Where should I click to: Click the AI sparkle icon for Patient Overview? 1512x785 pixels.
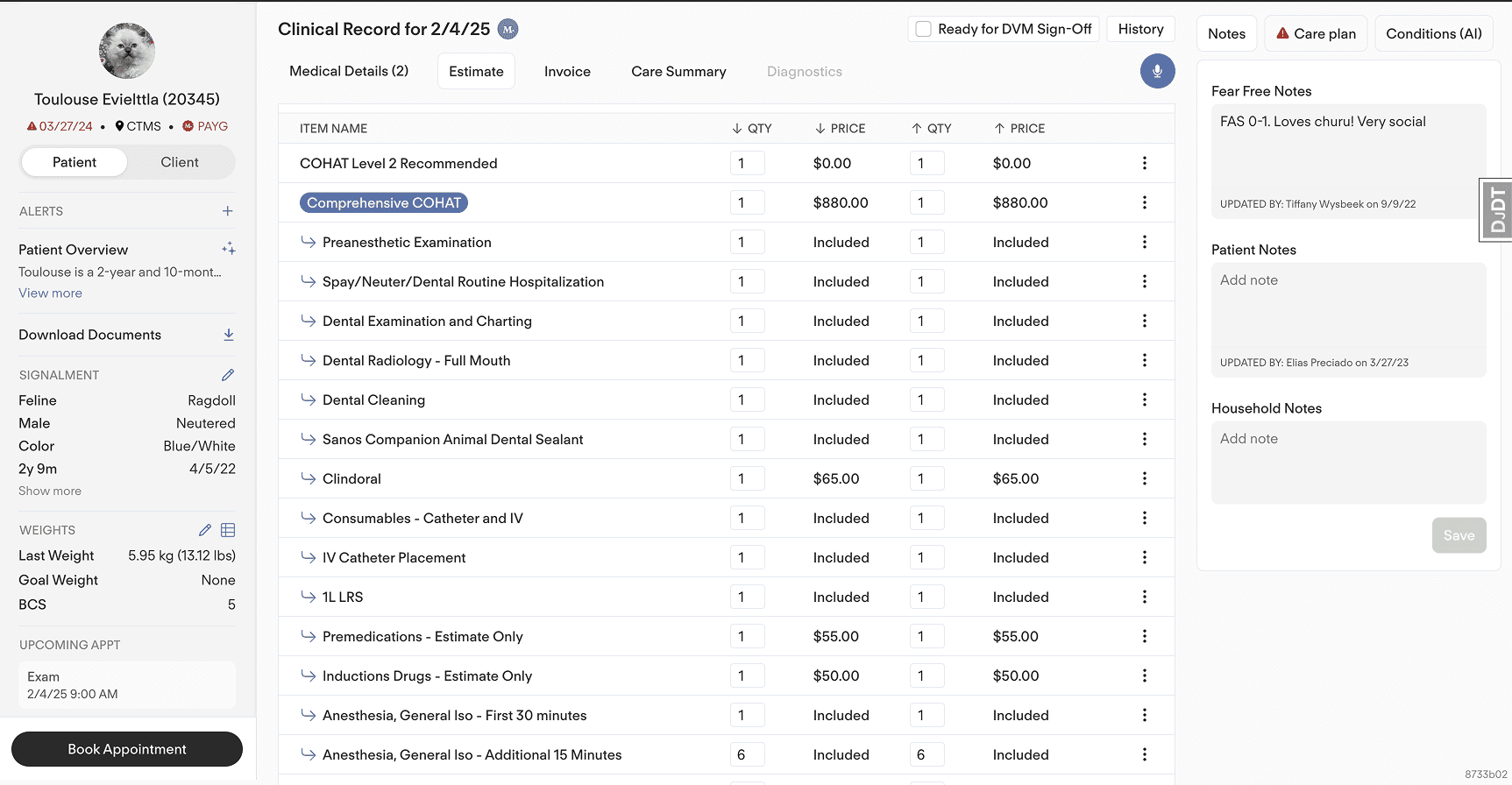229,249
